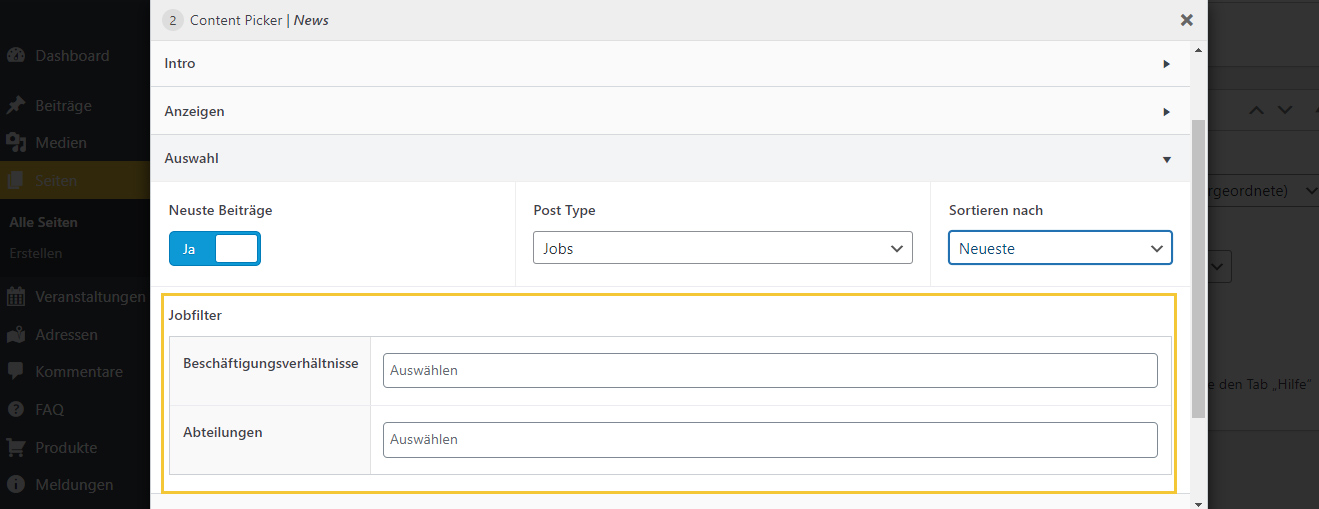Click the Beschäftigungsverhältnisse select field
1319x509 pixels.
[769, 370]
